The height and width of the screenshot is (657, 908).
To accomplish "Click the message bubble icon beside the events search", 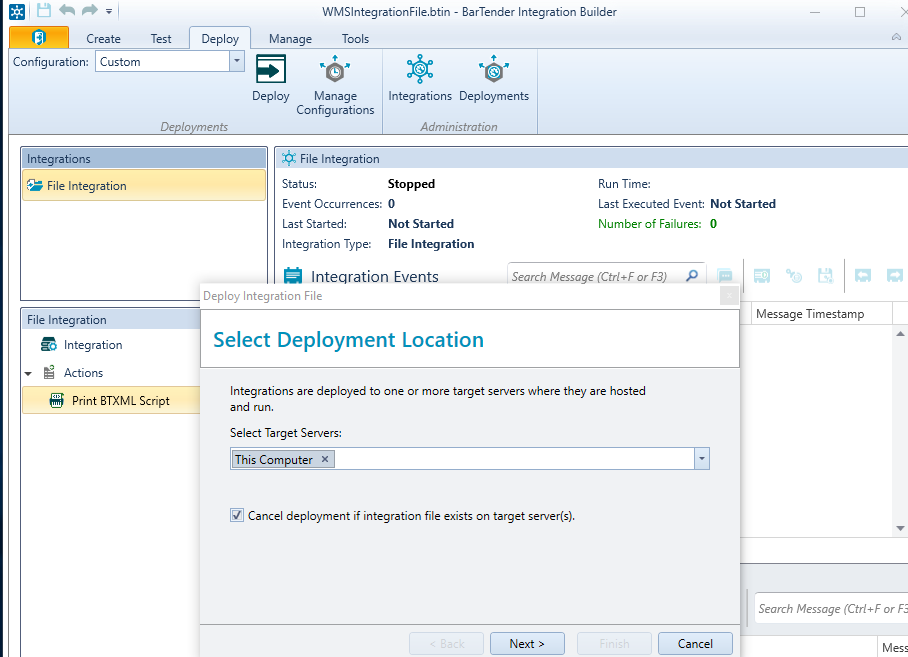I will coord(724,276).
